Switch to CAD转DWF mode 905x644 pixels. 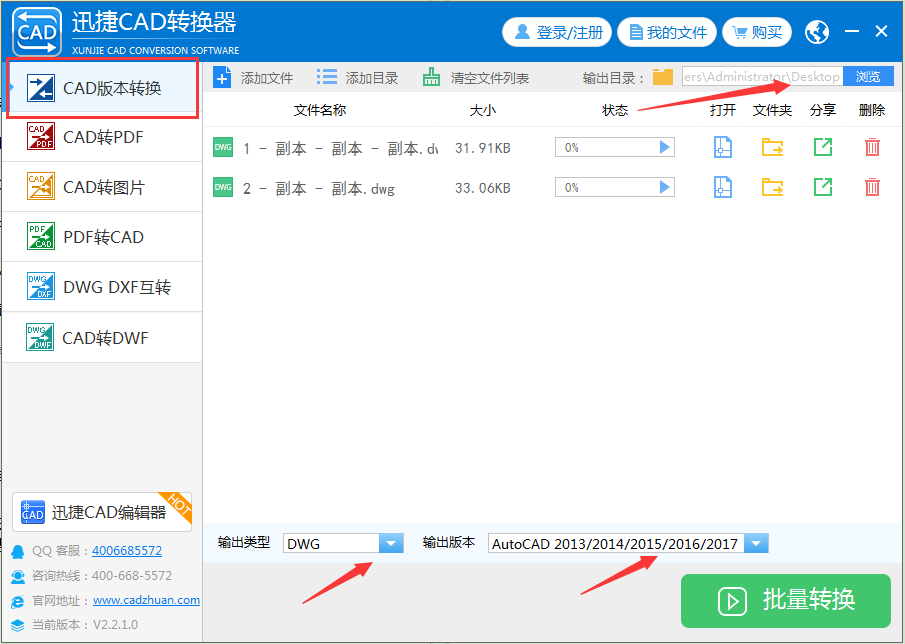tap(102, 338)
